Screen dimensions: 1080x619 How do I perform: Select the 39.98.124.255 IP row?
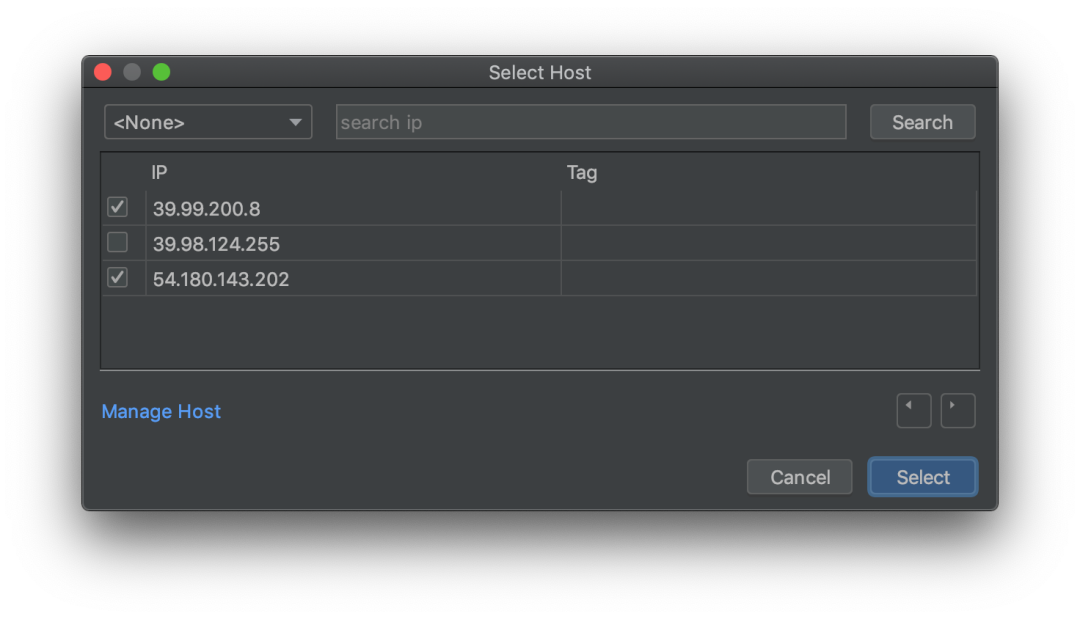pyautogui.click(x=216, y=243)
